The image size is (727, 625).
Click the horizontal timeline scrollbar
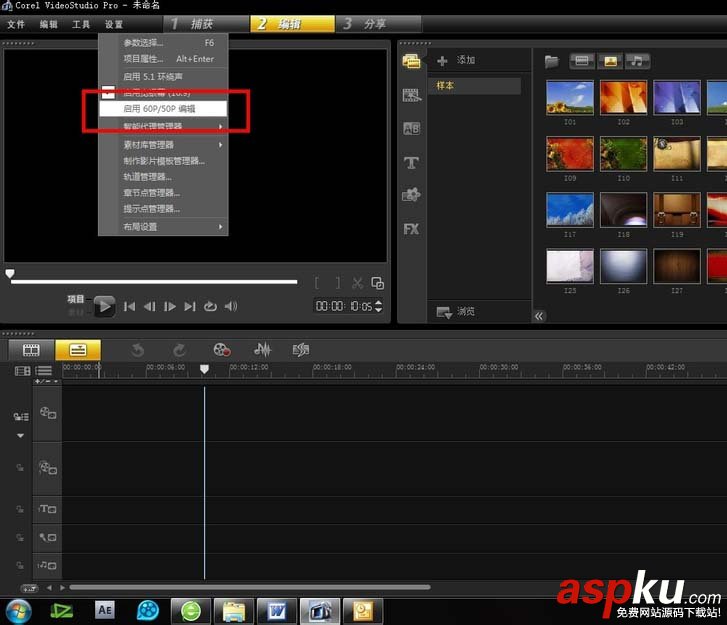click(x=249, y=587)
